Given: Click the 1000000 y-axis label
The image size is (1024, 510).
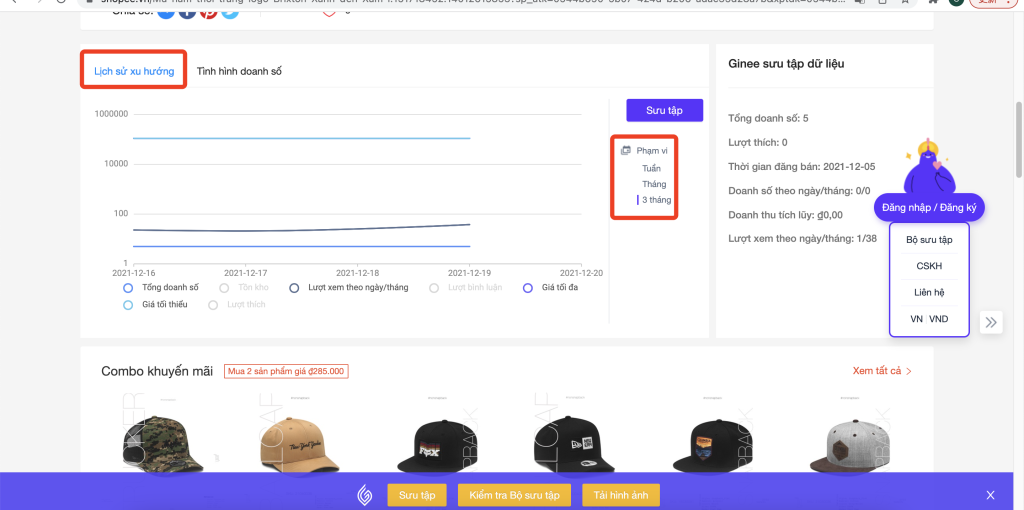Looking at the screenshot, I should pos(111,114).
